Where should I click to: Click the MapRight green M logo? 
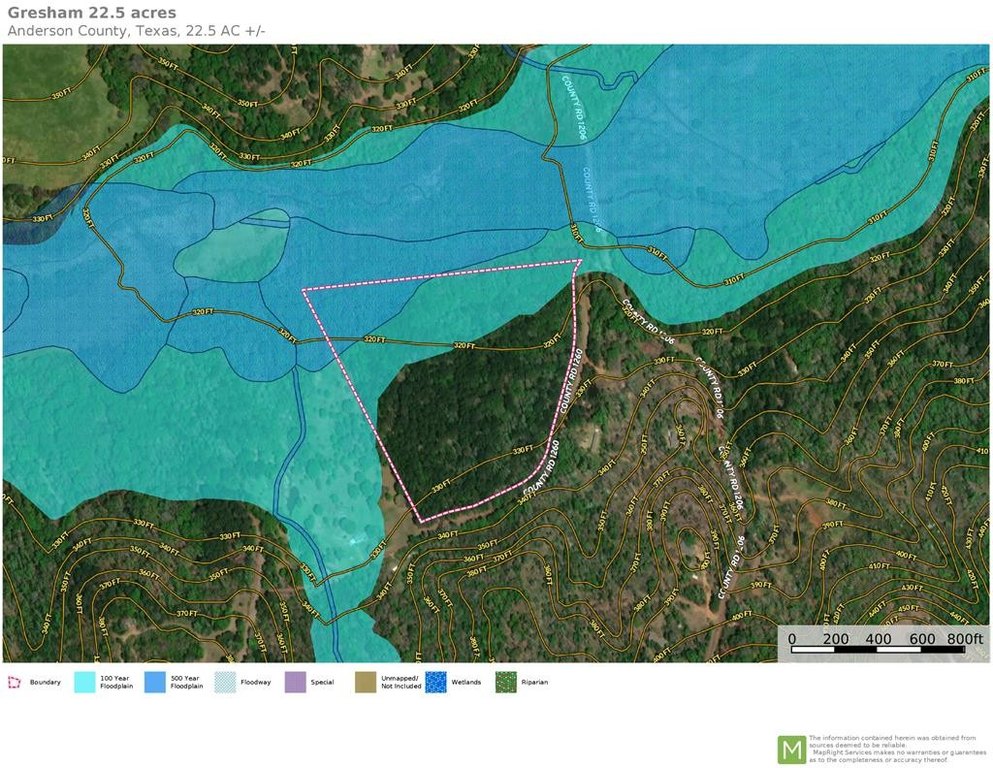tap(791, 749)
